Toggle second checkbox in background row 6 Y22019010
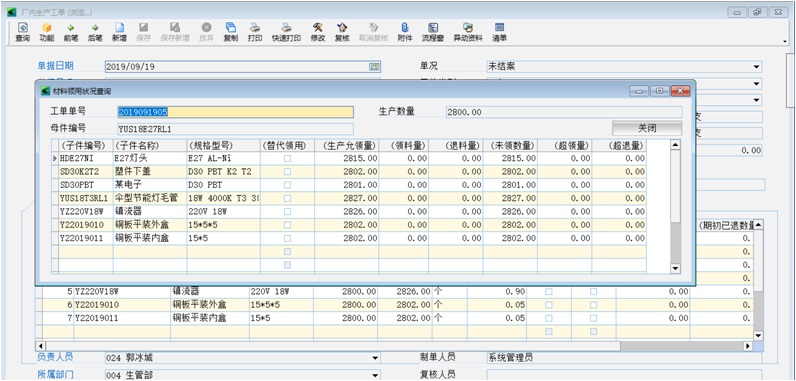 click(593, 305)
